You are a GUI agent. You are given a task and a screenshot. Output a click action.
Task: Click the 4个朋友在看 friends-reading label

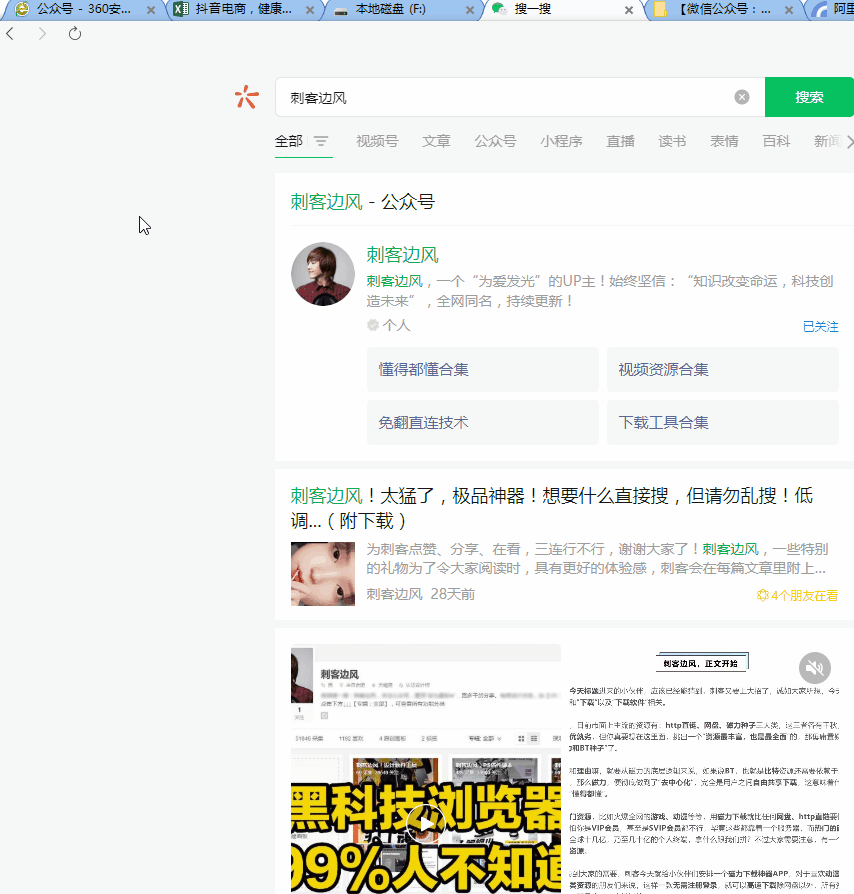coord(798,595)
